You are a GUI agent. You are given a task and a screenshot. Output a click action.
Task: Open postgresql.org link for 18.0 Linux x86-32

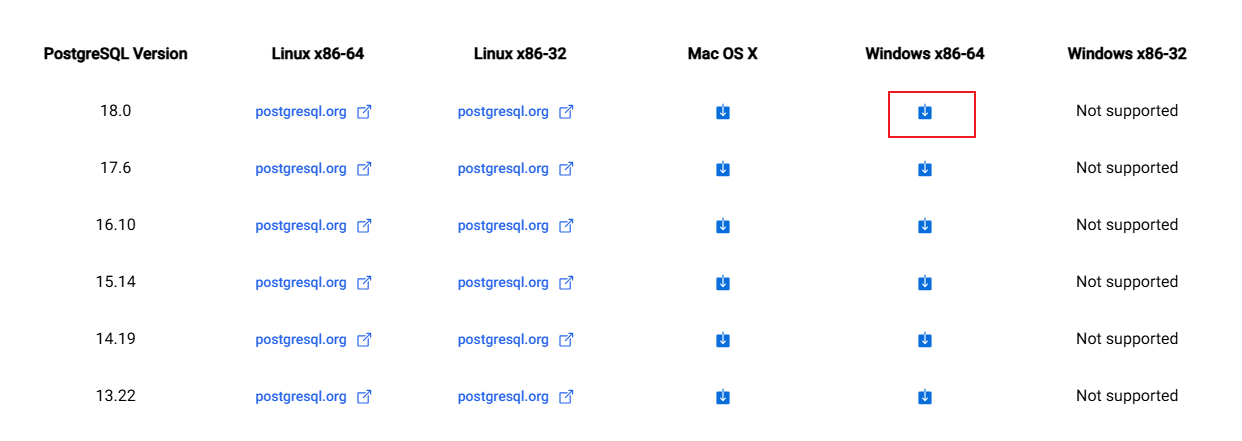tap(503, 112)
